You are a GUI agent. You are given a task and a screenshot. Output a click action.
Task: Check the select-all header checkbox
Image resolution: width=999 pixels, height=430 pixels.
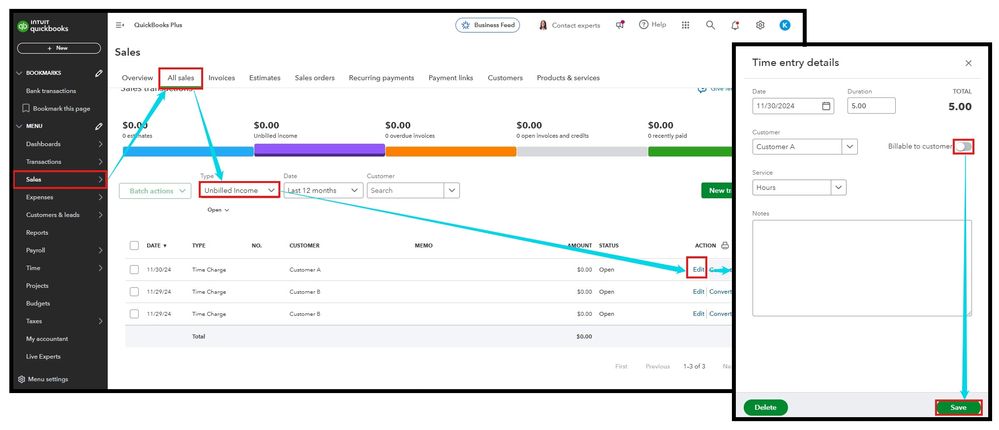[x=134, y=245]
